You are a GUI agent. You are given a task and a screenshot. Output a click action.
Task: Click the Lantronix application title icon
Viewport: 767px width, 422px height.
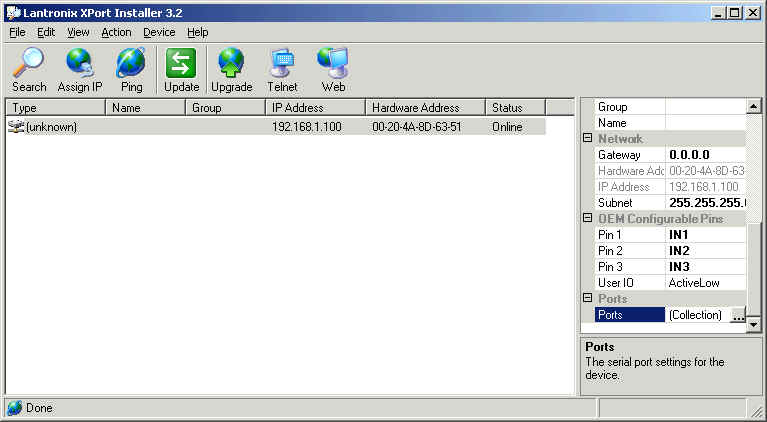(13, 13)
